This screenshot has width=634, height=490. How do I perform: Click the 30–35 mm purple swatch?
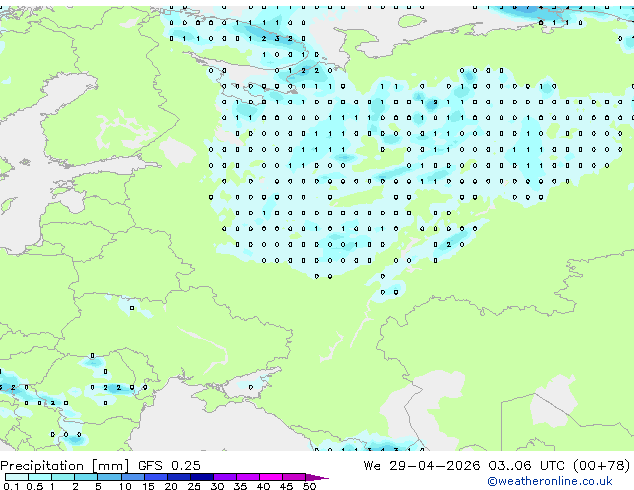225,477
